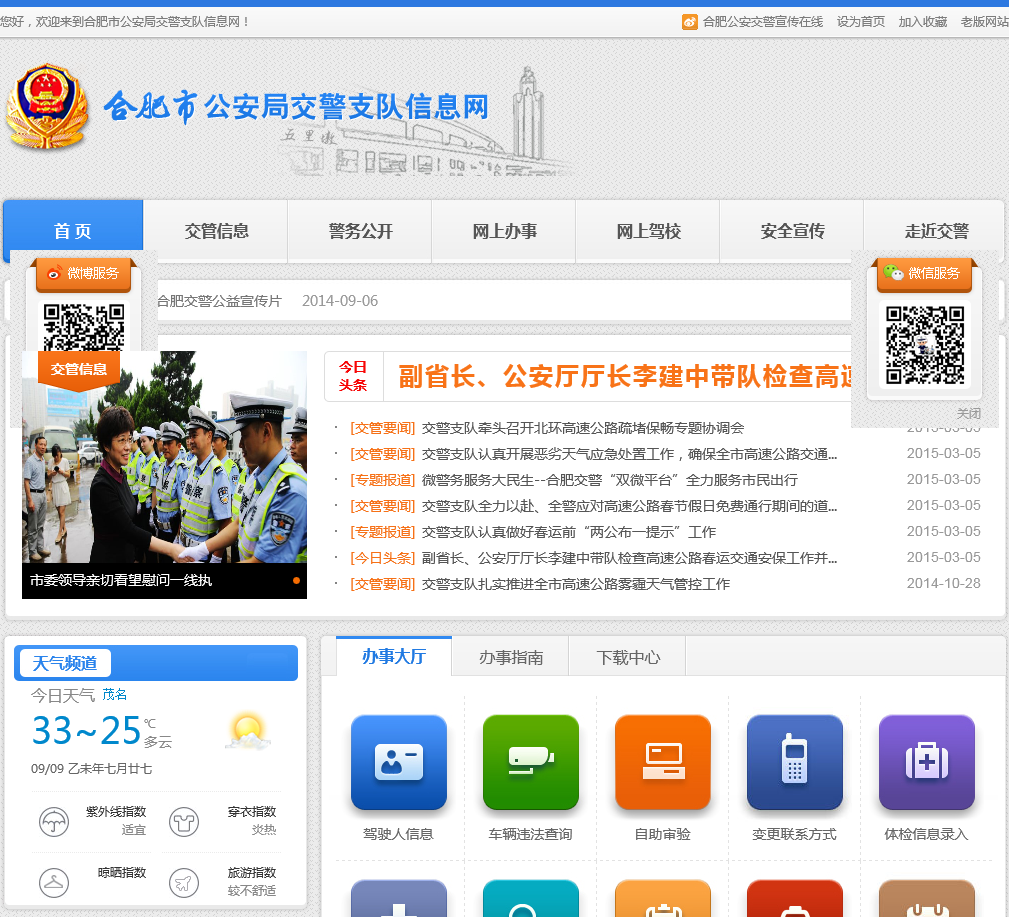Click the Weibo icon beside 合肥公安交警宣传在线
The width and height of the screenshot is (1009, 917).
tap(690, 22)
